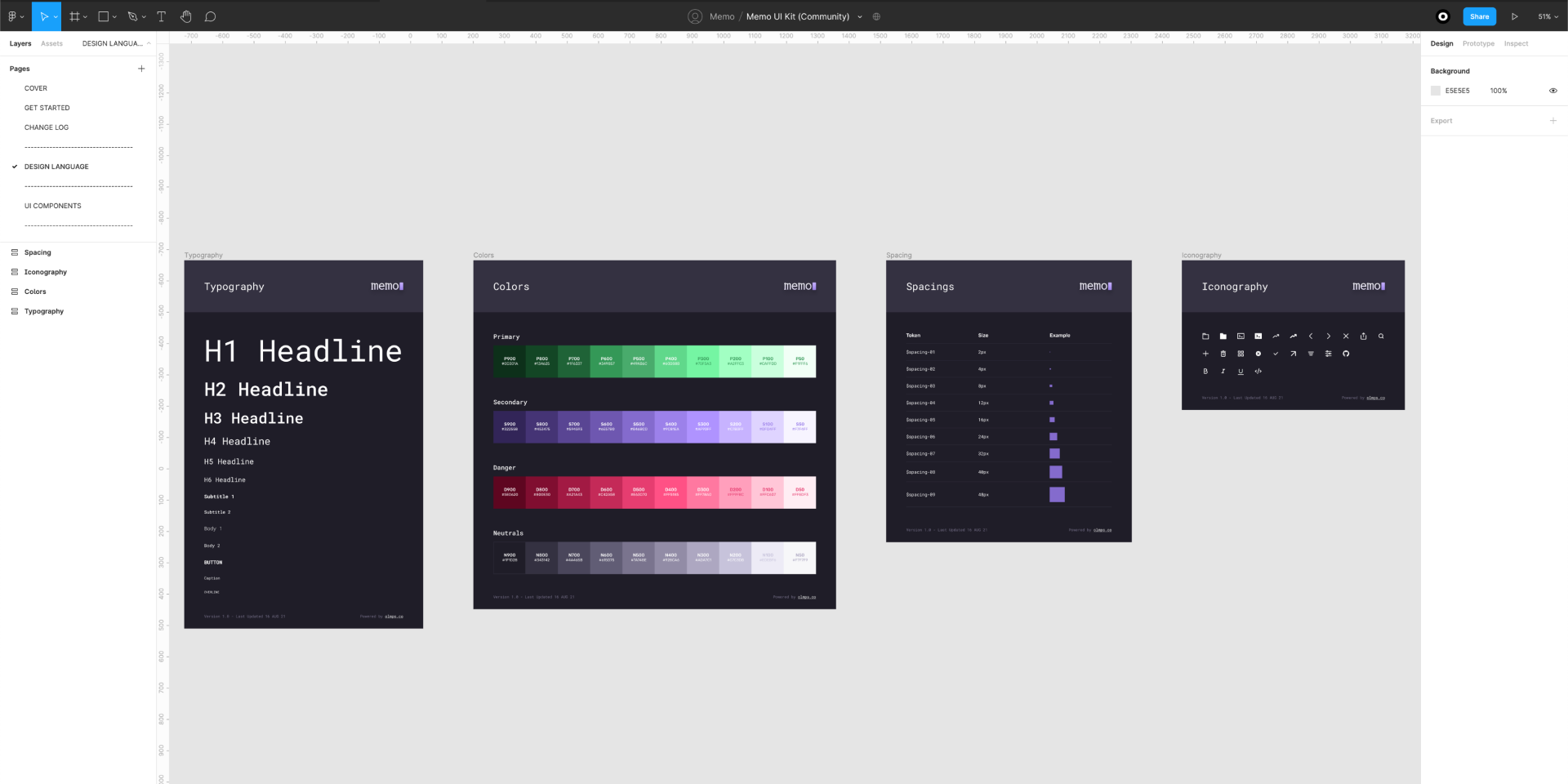The height and width of the screenshot is (784, 1568).
Task: Expand the filename dropdown next to Memo UI Kit
Action: coord(859,16)
